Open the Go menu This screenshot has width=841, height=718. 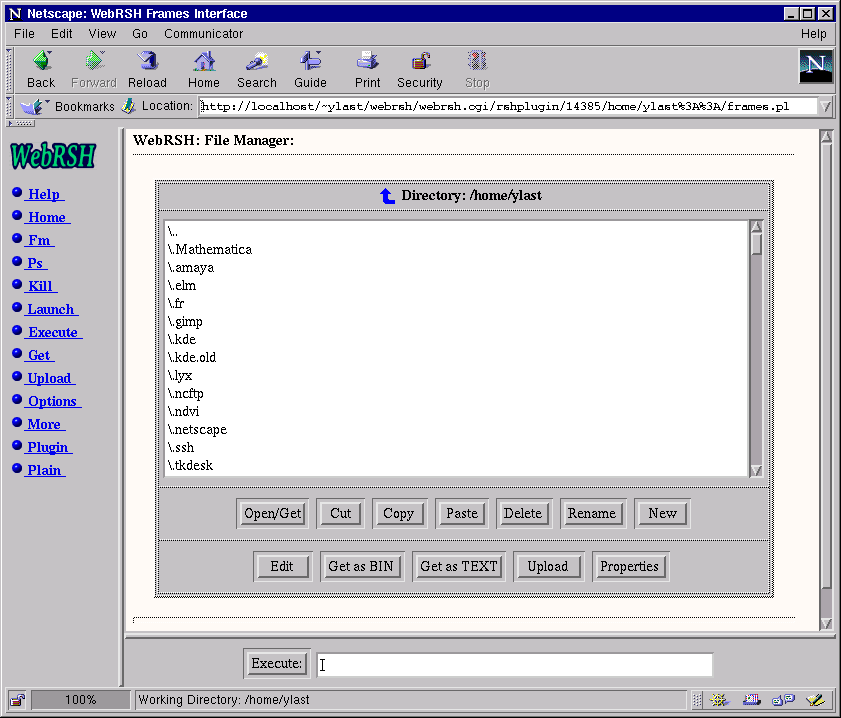point(139,34)
